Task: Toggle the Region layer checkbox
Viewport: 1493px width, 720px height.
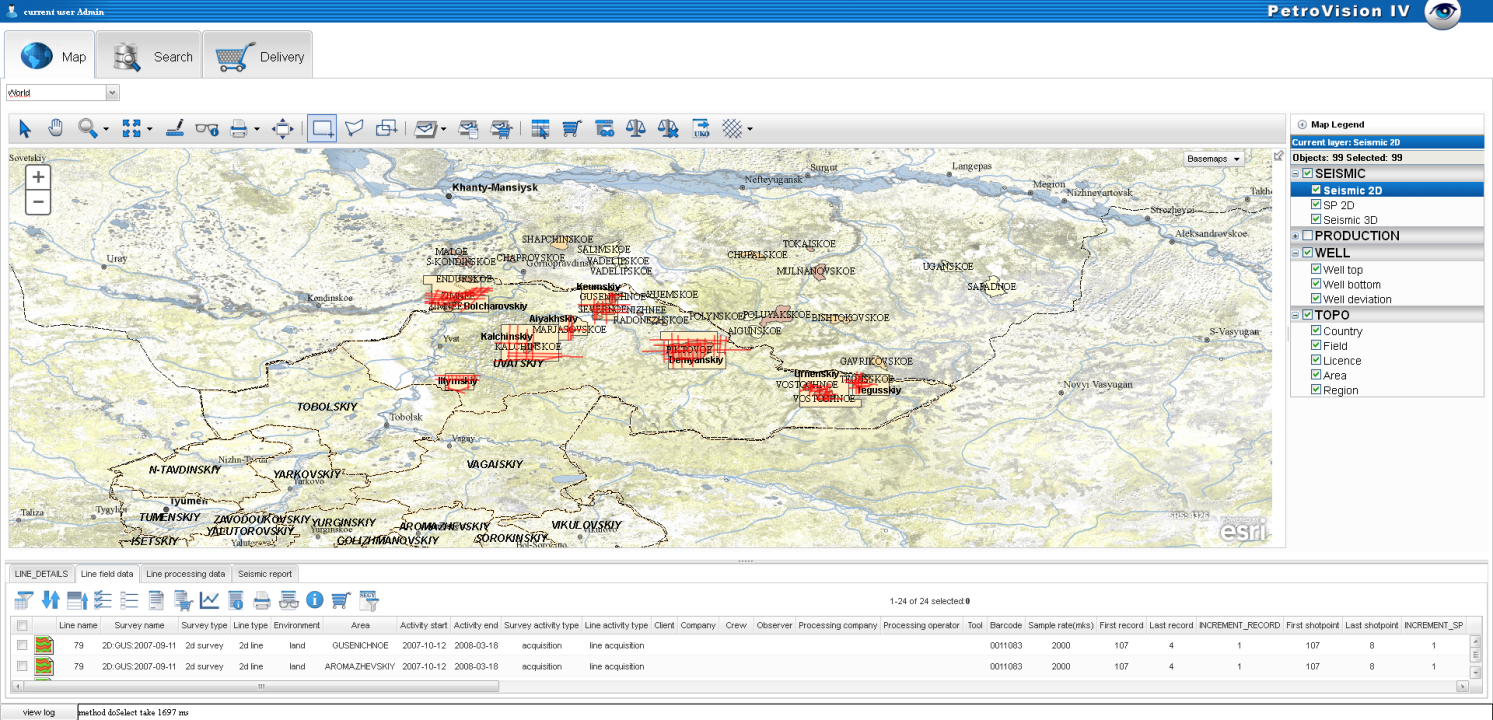Action: click(x=1316, y=390)
